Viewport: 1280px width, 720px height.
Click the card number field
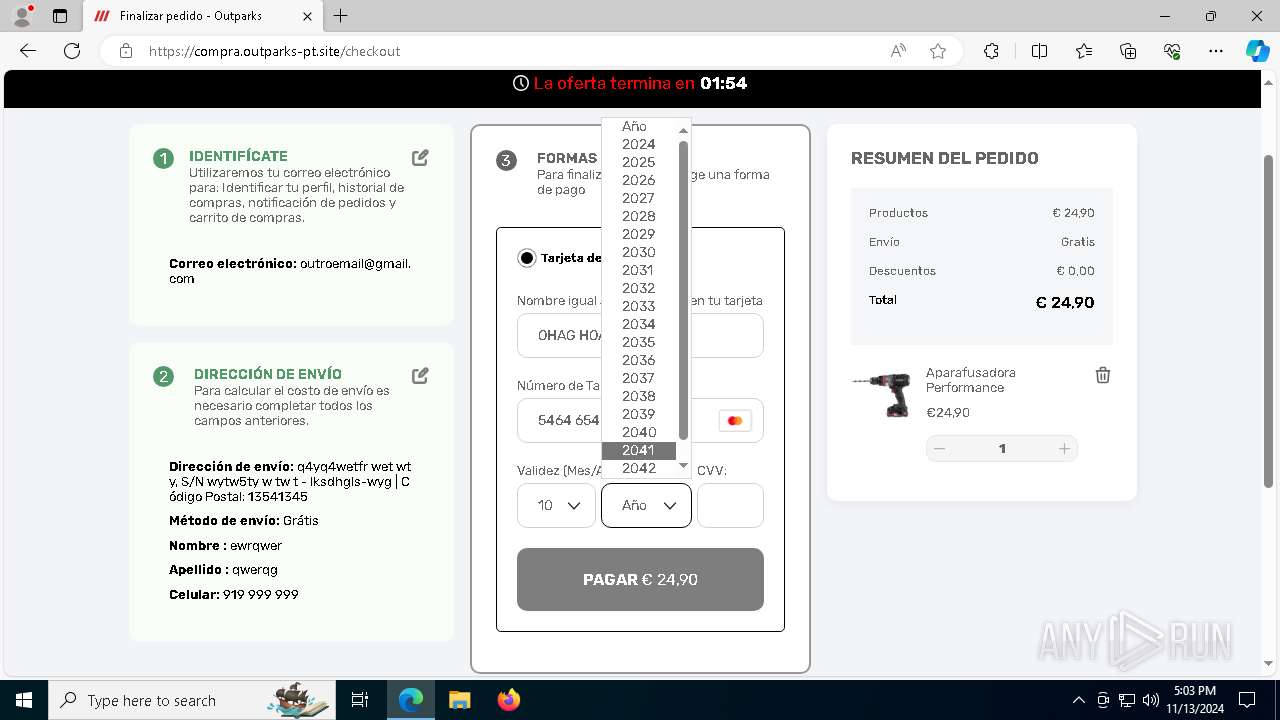click(x=640, y=420)
